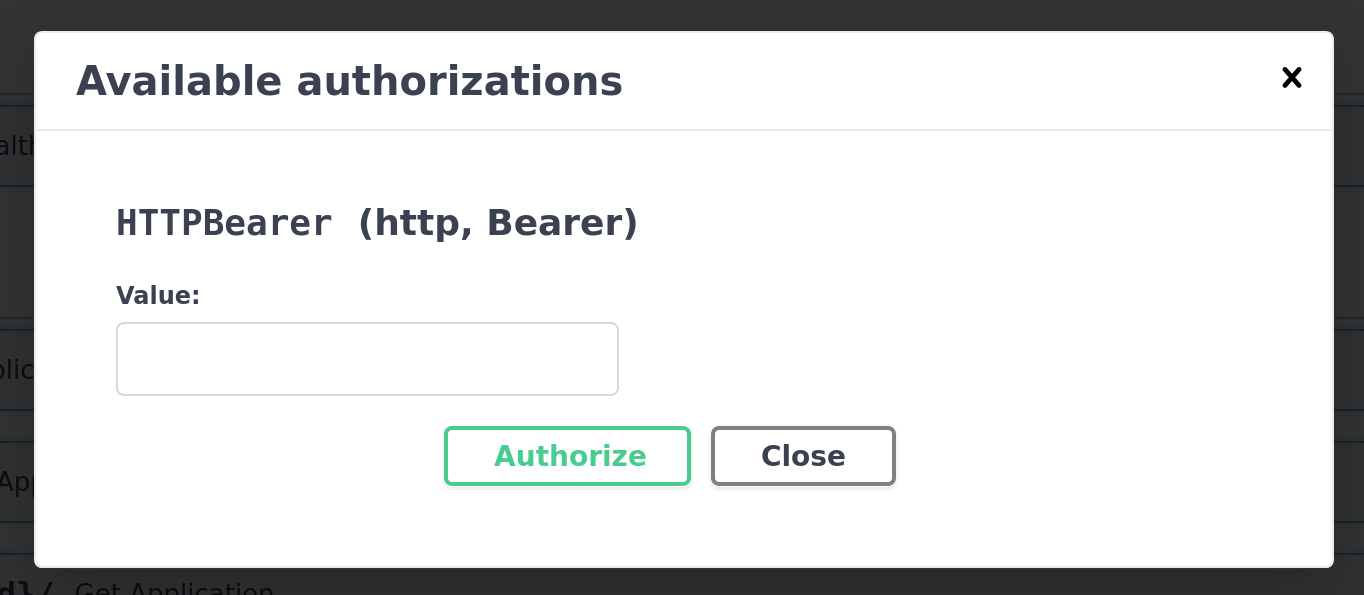
Task: Click empty white area below the Authorize button
Action: point(567,528)
